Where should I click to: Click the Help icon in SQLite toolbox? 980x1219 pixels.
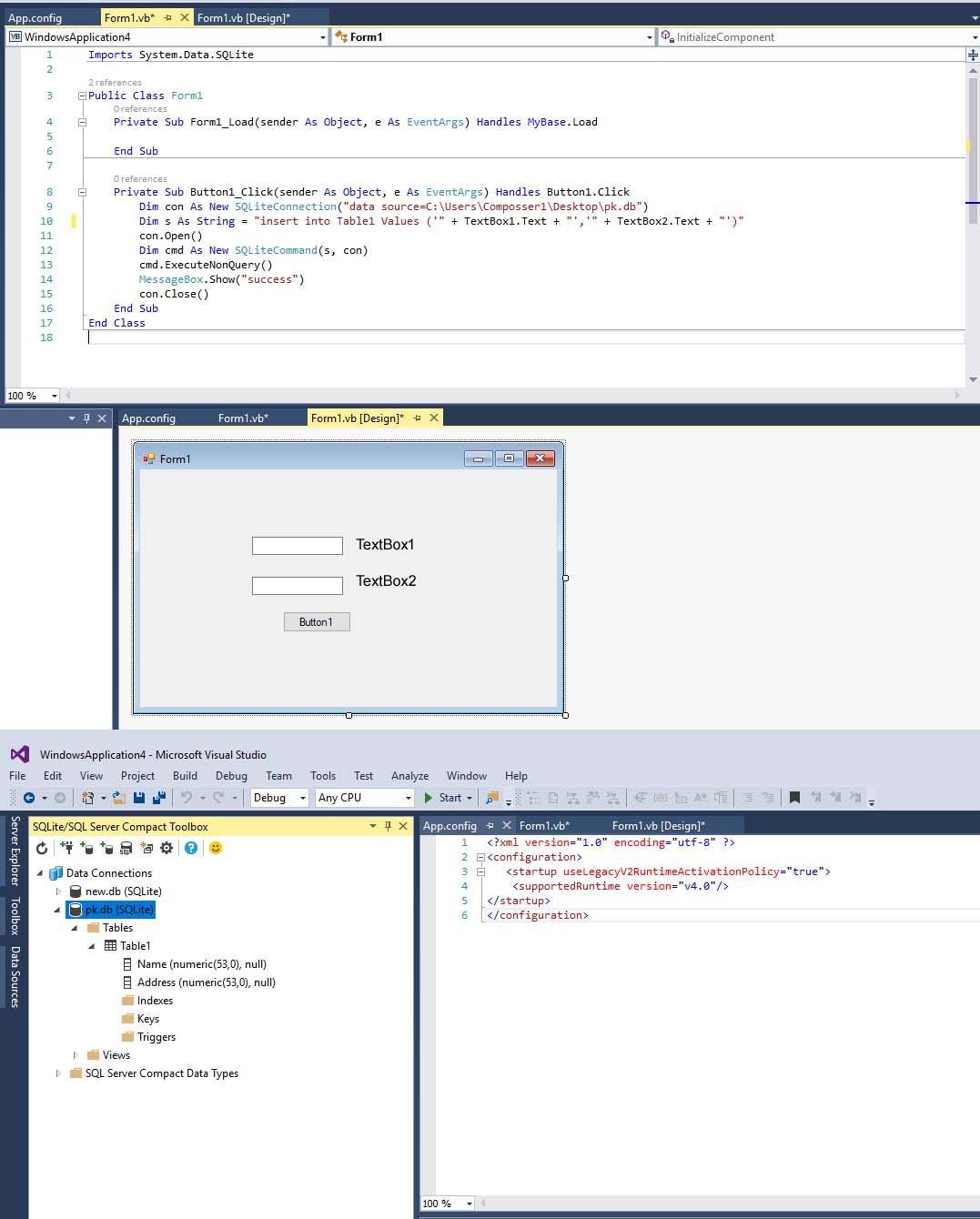click(190, 848)
